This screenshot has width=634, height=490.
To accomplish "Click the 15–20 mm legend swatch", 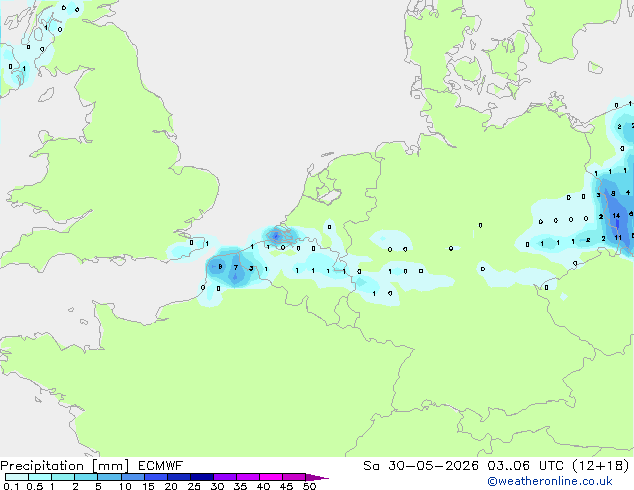I will 156,477.
